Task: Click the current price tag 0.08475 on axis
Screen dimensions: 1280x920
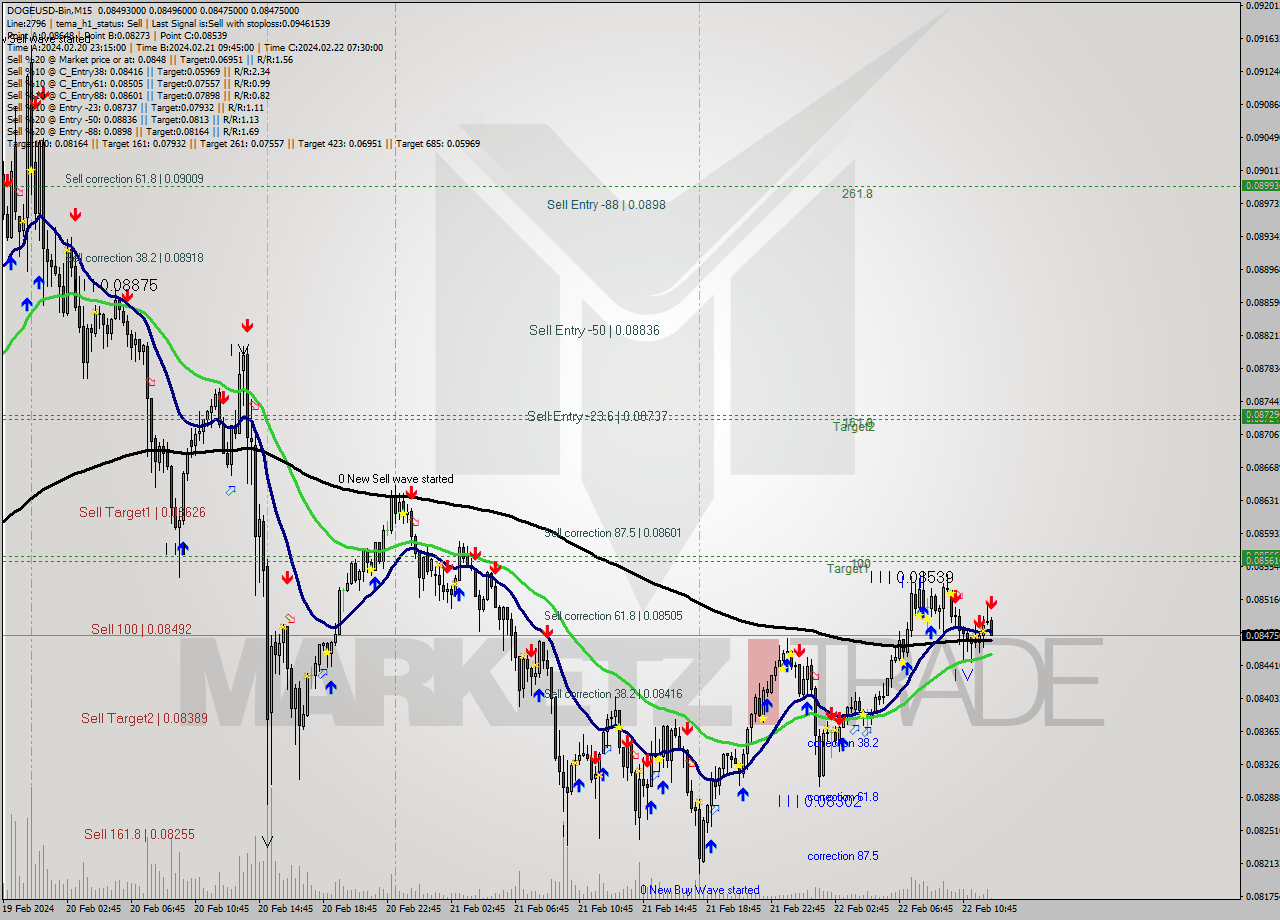Action: (1259, 635)
